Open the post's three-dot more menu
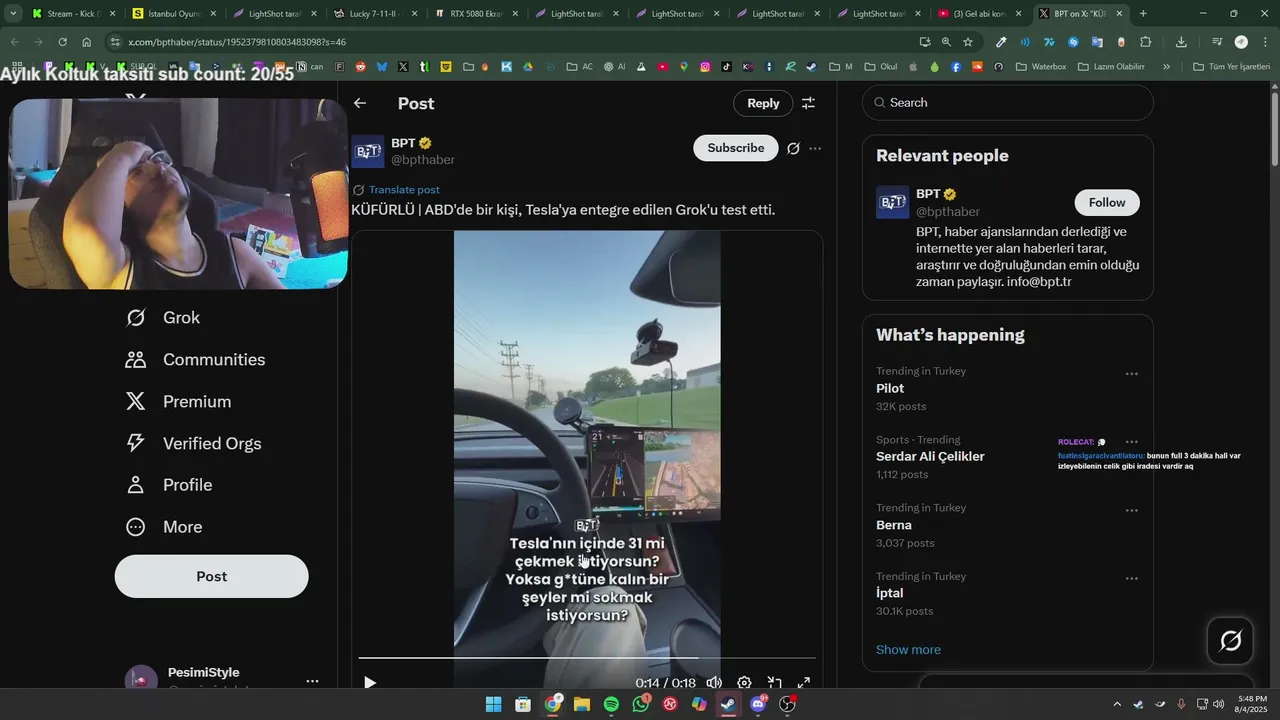The width and height of the screenshot is (1280, 720). (x=815, y=148)
